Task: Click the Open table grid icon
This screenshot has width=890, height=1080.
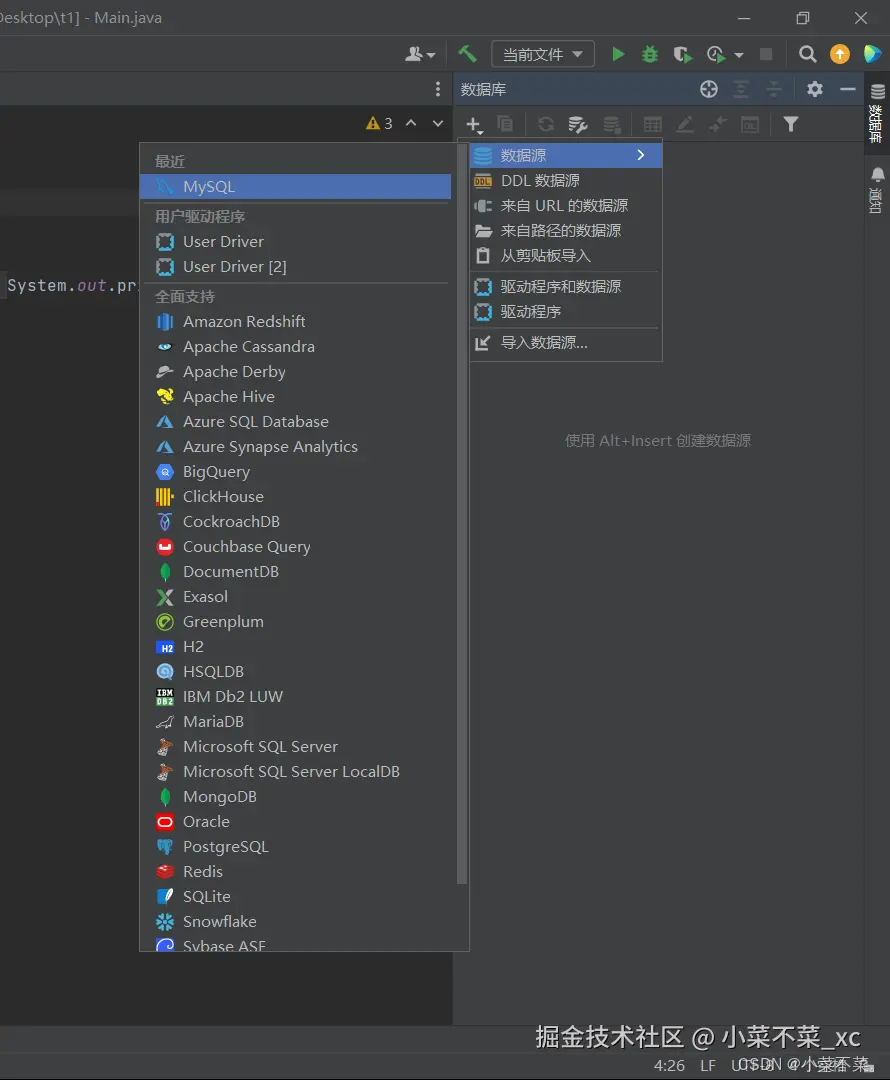Action: tap(652, 124)
